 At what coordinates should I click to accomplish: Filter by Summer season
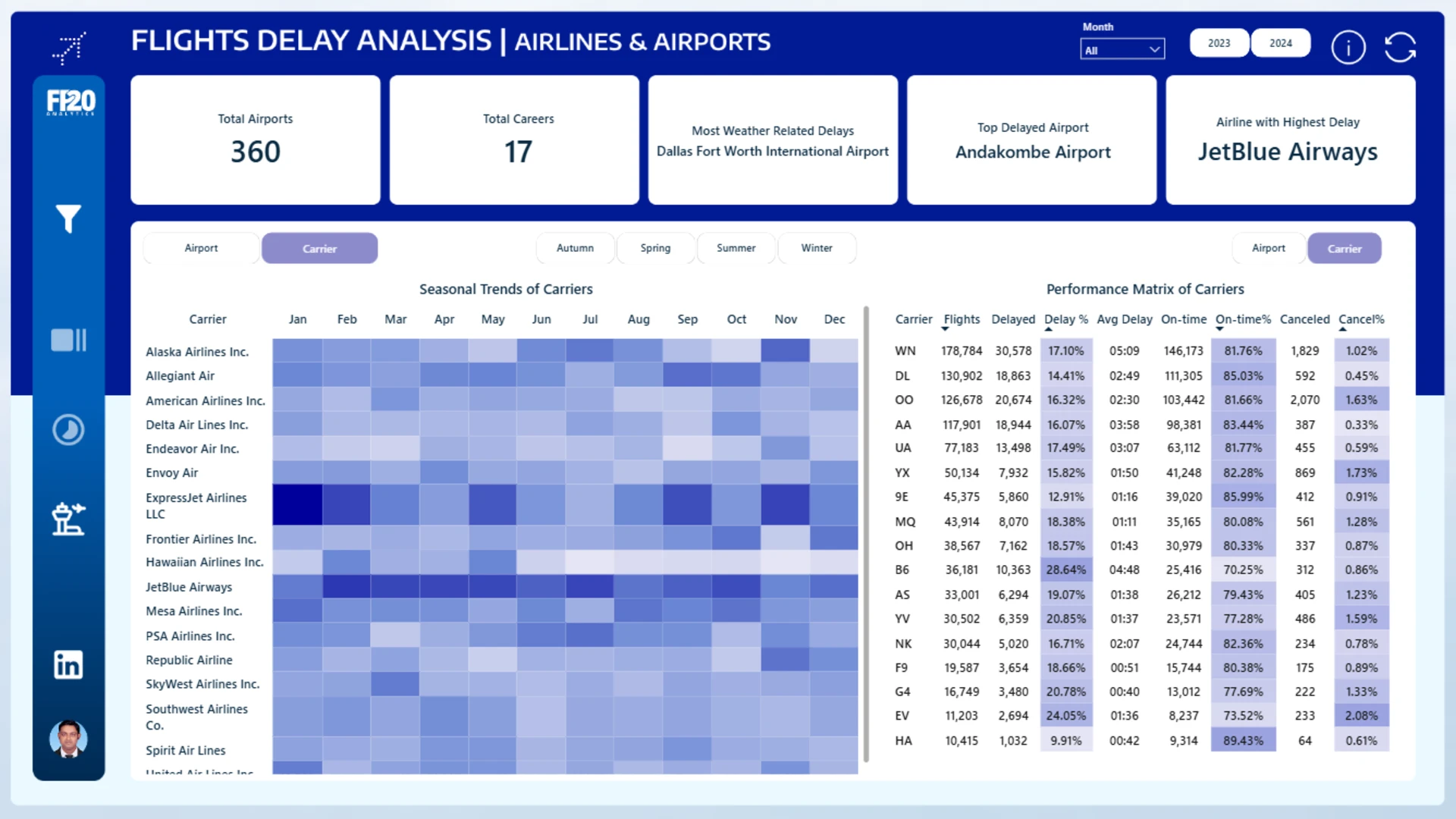coord(736,248)
